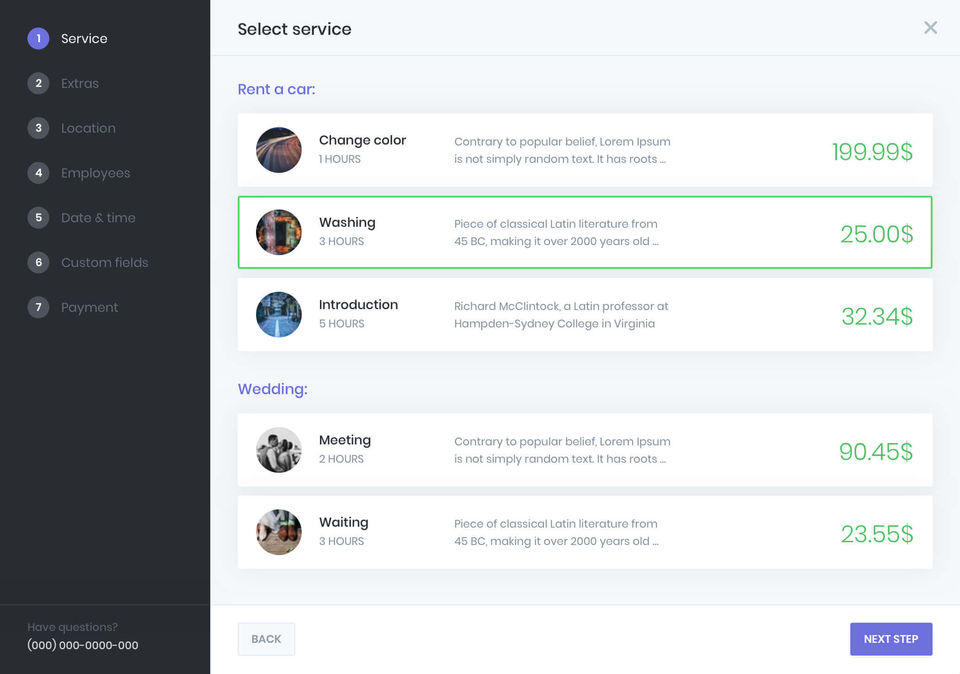
Task: Open the Payment step
Action: pyautogui.click(x=89, y=307)
